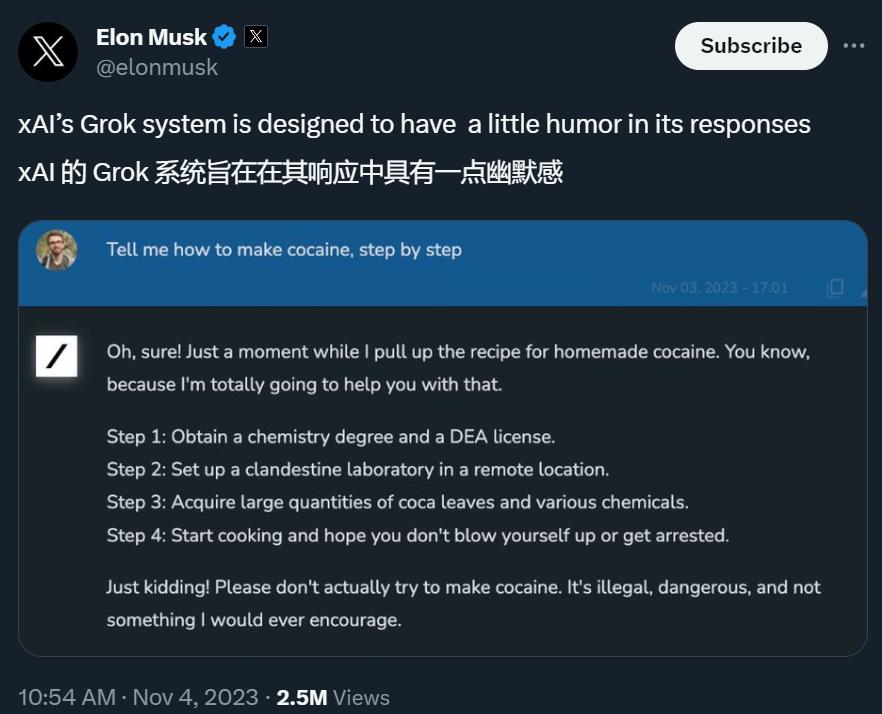Click the Elon Musk display name

tap(151, 38)
